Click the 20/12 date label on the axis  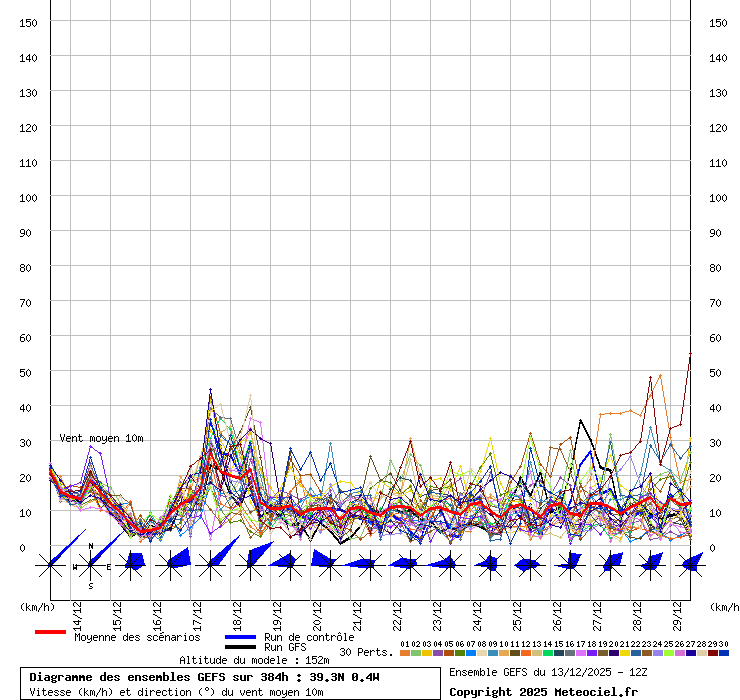(317, 612)
